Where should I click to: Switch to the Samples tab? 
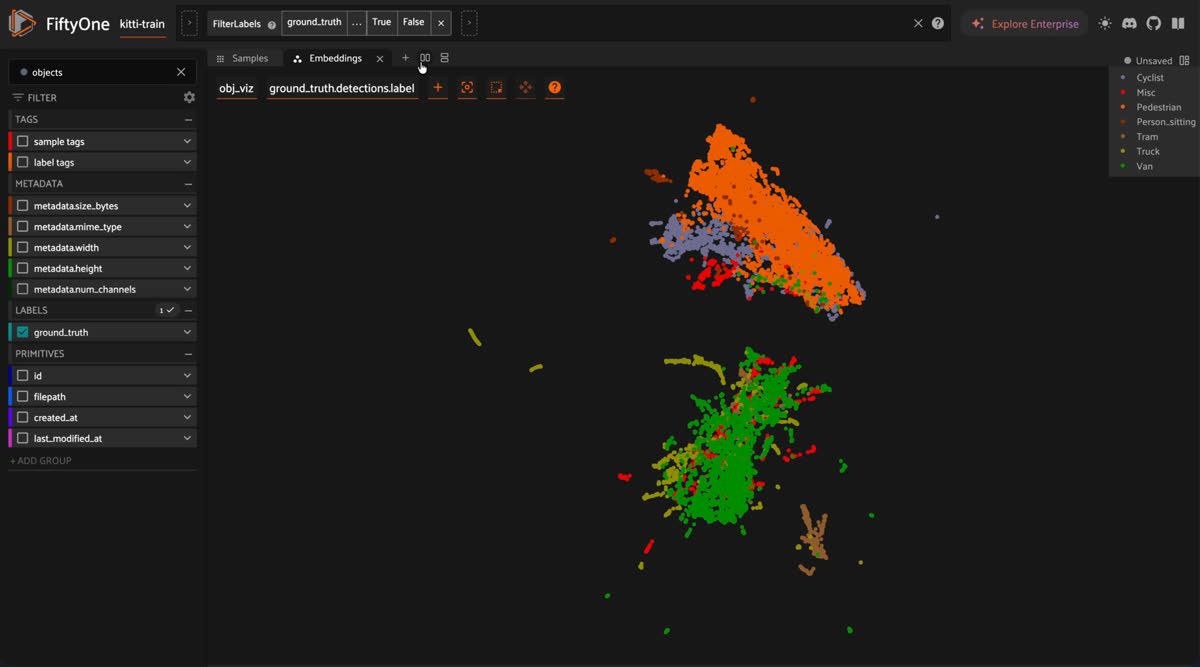click(x=243, y=58)
